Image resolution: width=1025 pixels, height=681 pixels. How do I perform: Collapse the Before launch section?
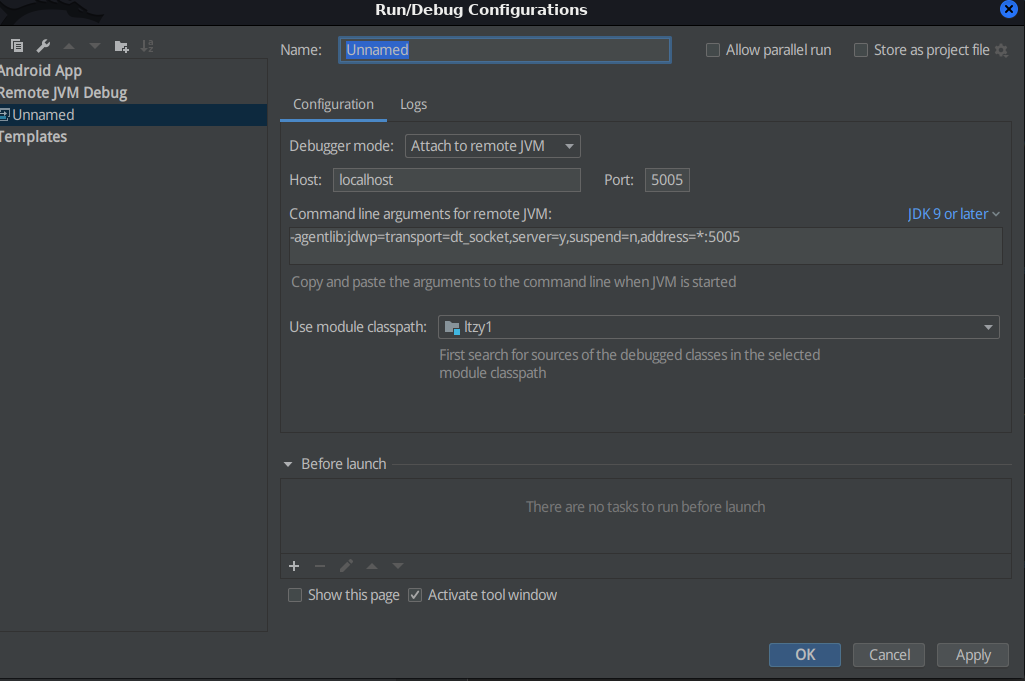tap(288, 464)
